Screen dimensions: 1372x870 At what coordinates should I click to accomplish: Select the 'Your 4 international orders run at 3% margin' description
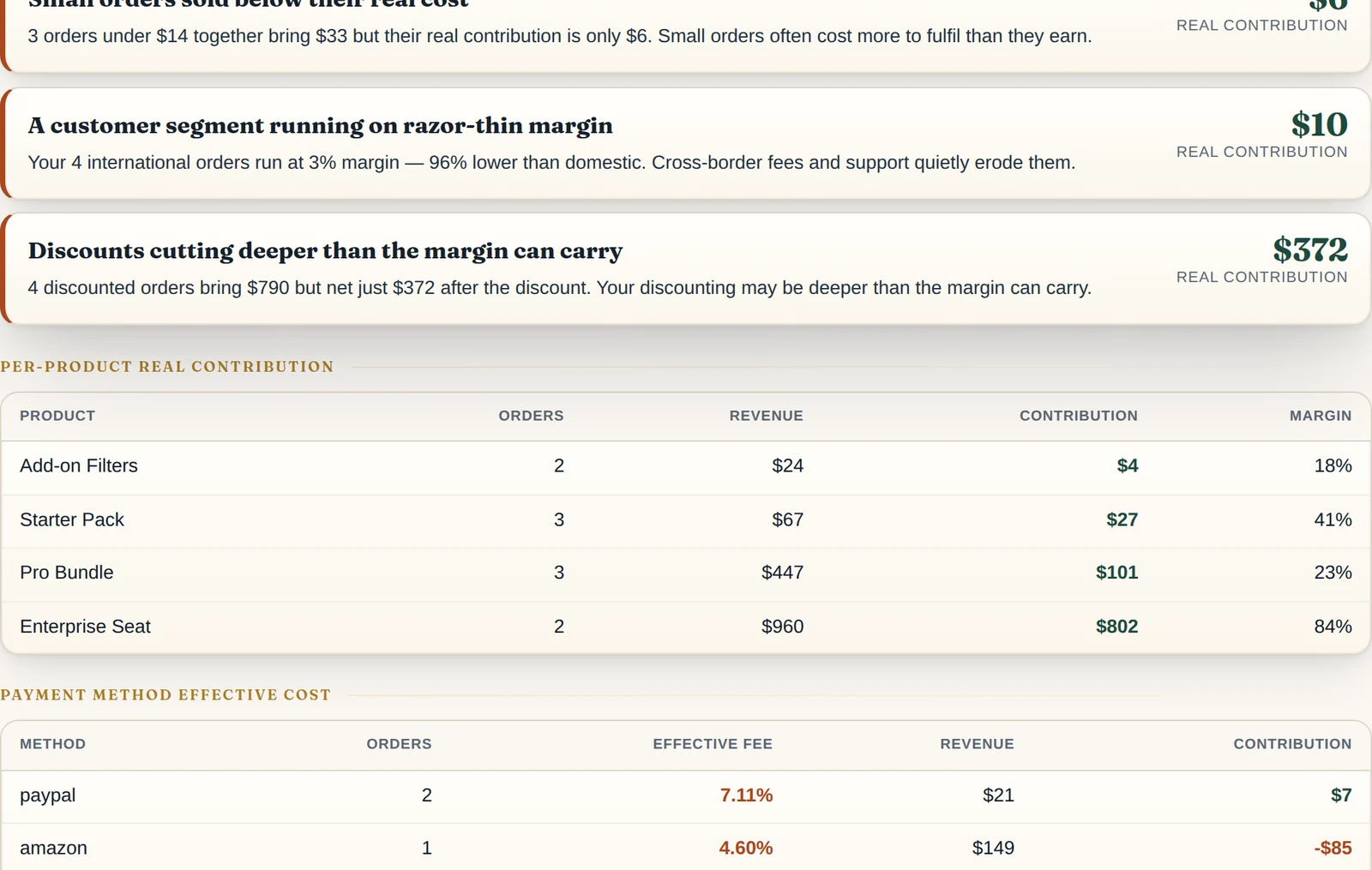tap(551, 163)
